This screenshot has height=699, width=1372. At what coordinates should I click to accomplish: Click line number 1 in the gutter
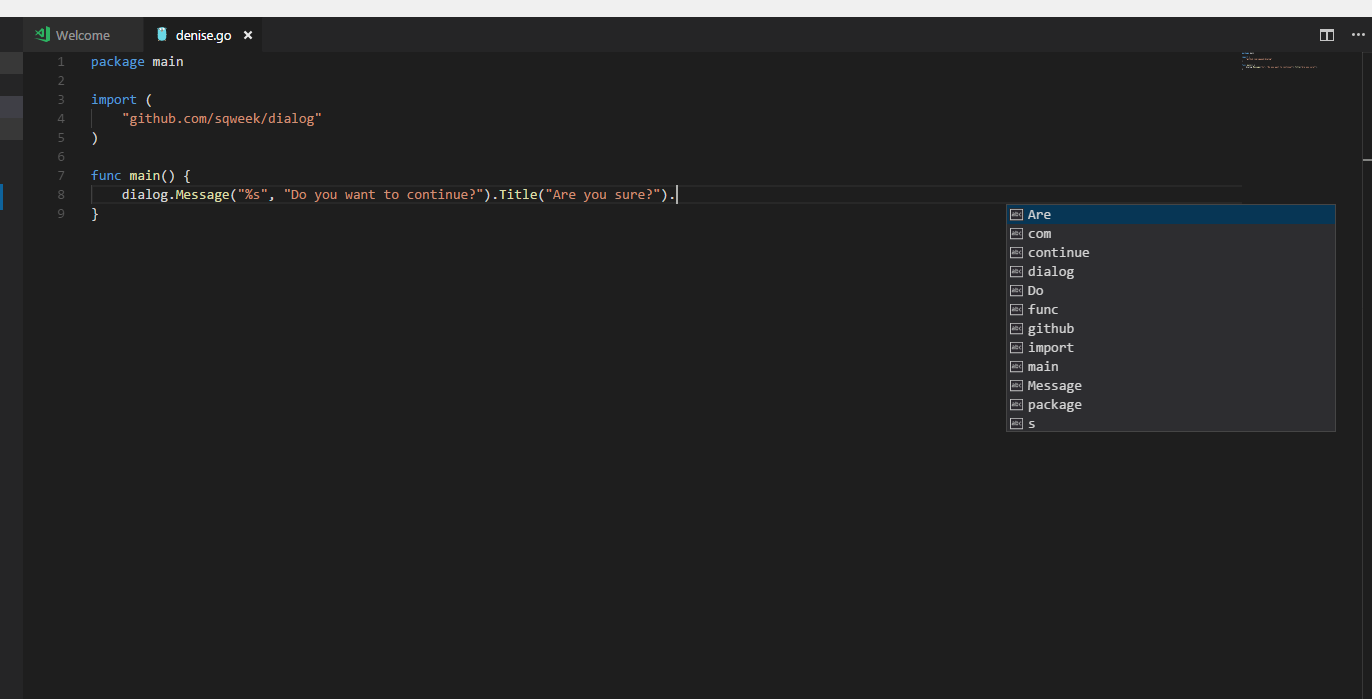tap(61, 61)
